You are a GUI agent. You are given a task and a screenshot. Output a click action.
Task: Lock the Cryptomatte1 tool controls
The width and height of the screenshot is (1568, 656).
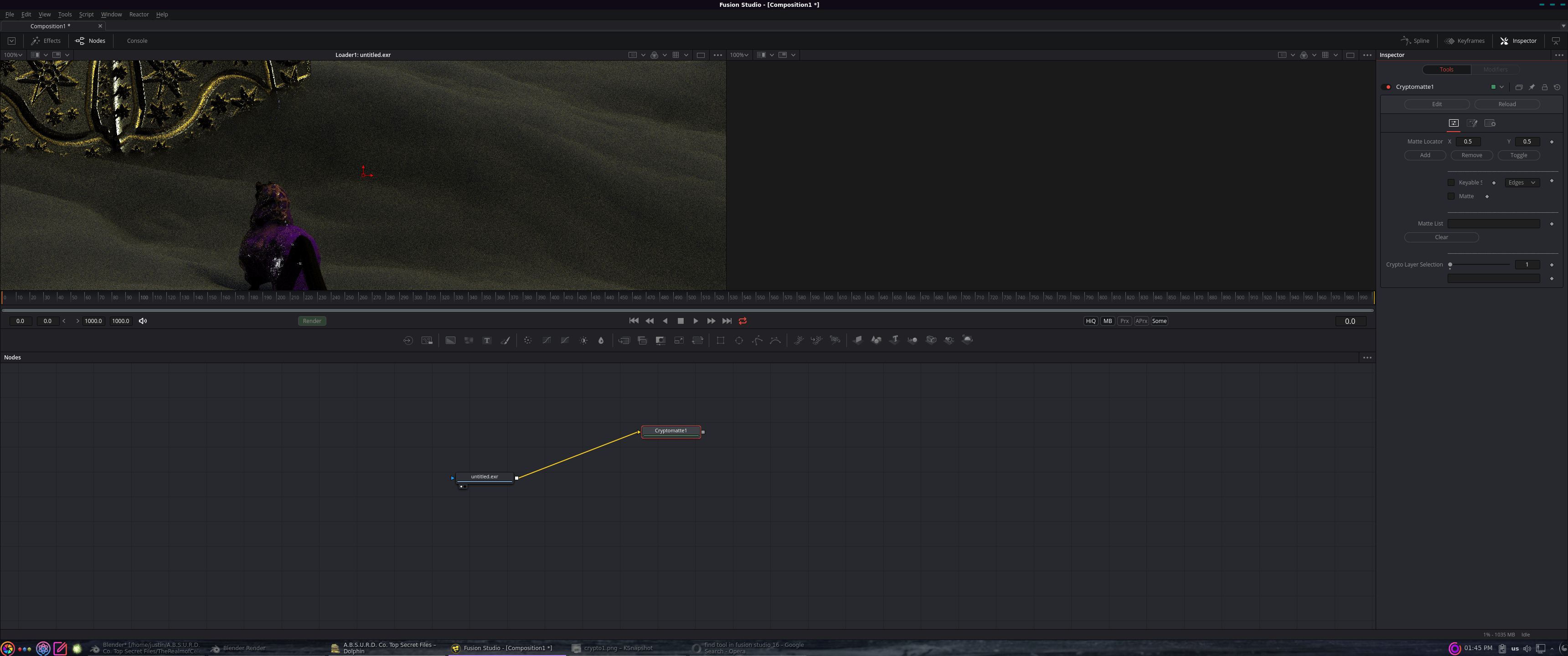1544,87
